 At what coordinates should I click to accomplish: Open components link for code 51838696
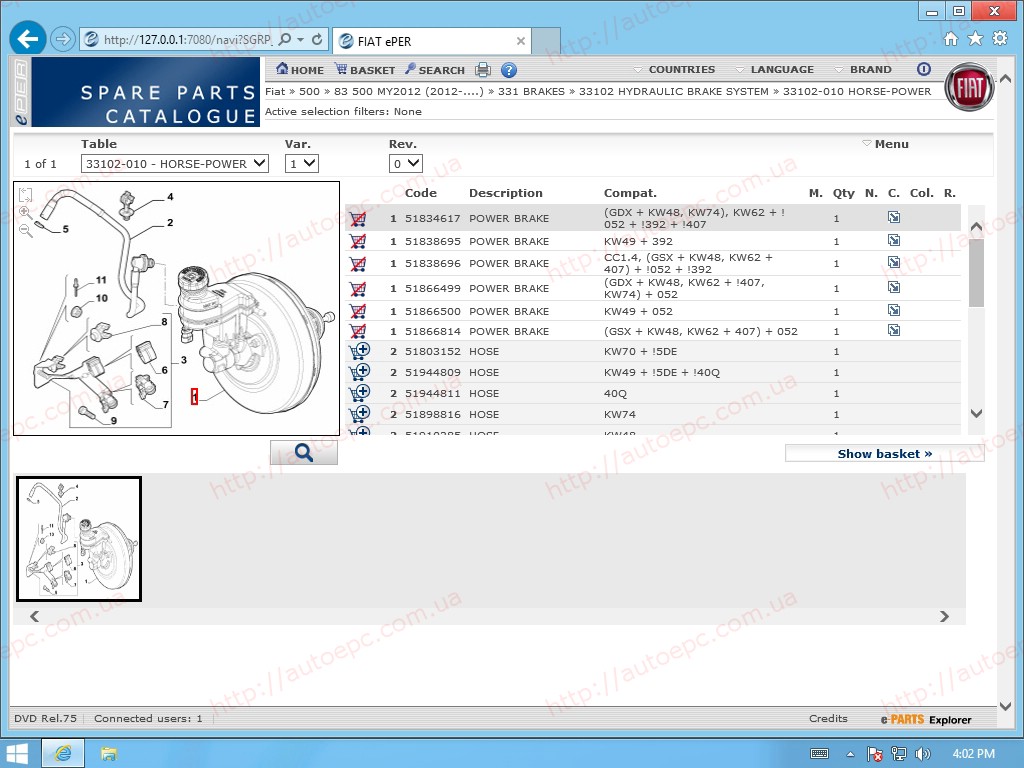(894, 263)
